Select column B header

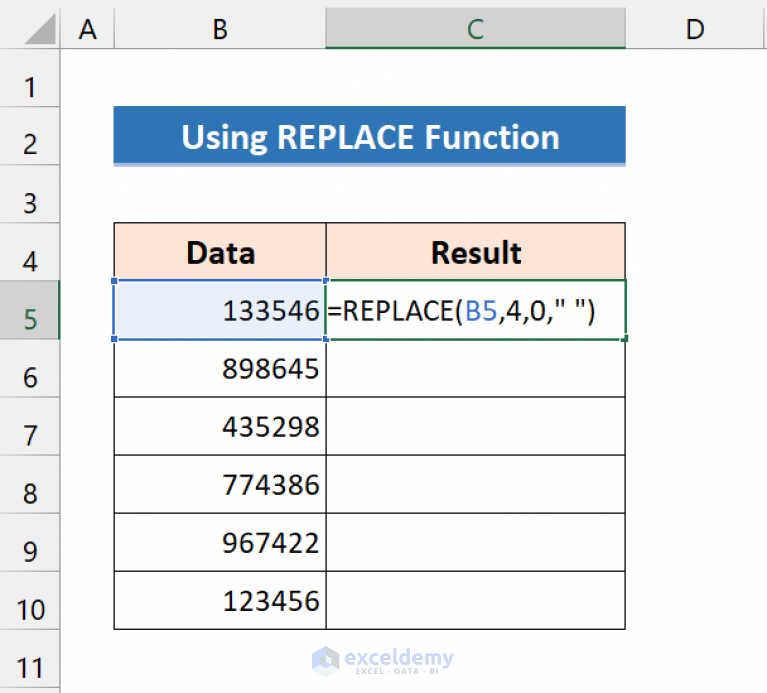[x=220, y=29]
